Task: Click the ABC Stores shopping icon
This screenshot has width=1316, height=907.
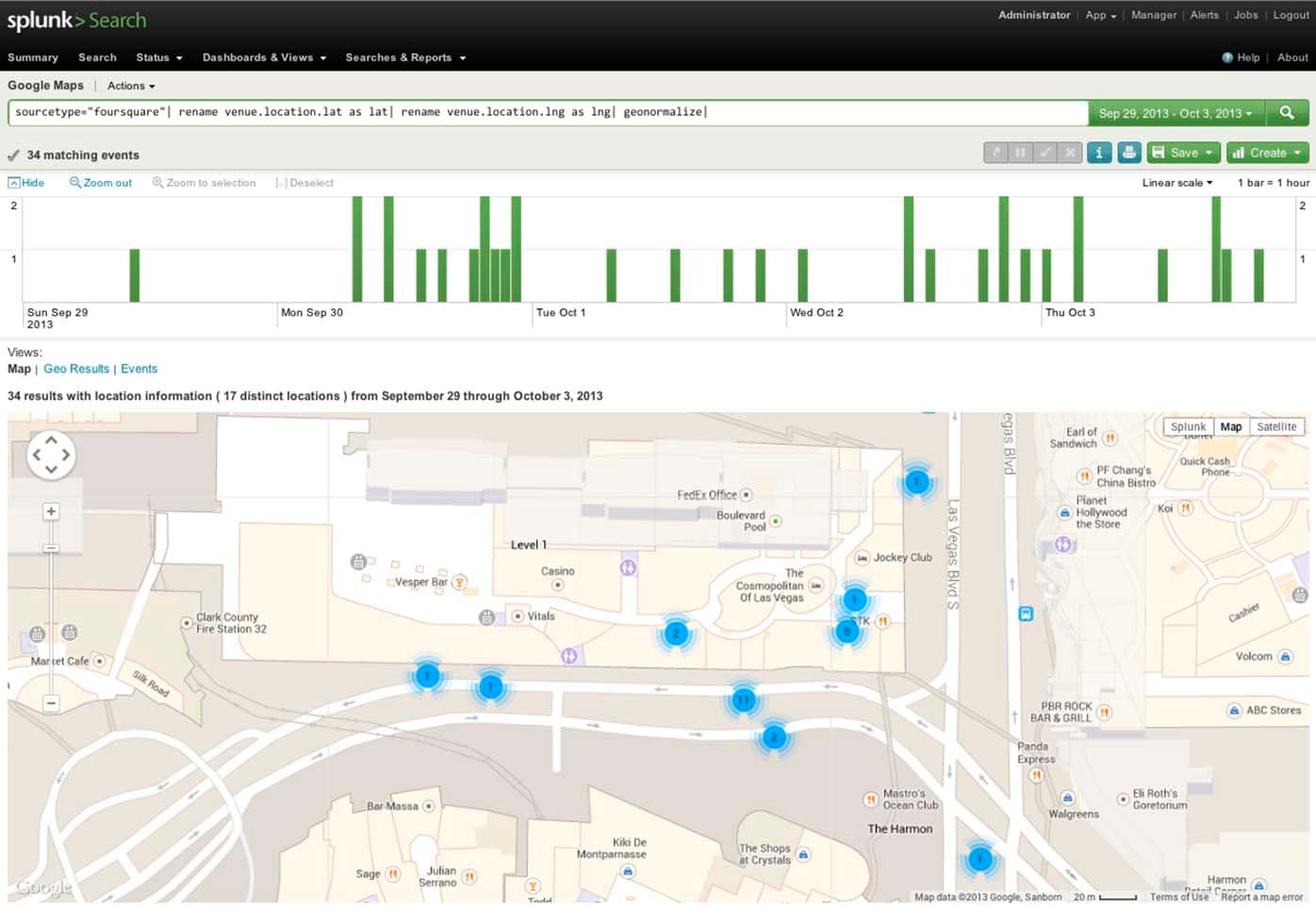Action: click(1234, 711)
